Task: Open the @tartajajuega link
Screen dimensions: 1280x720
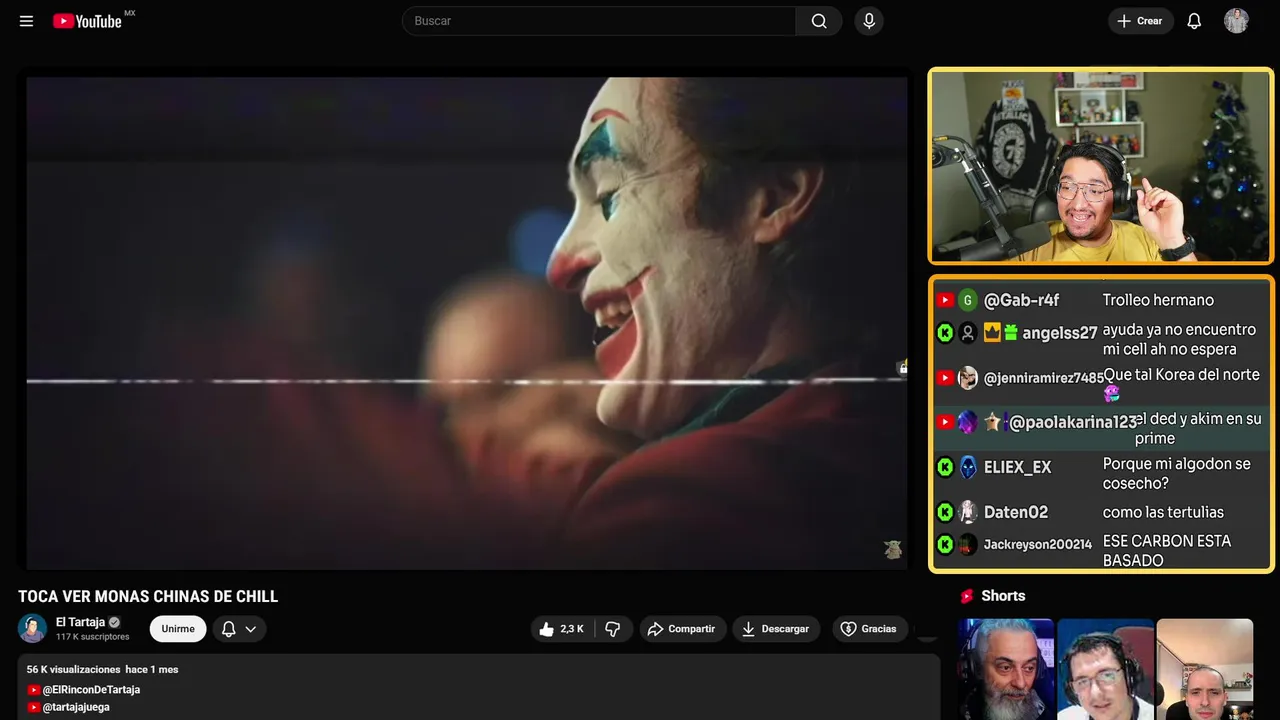Action: 76,707
